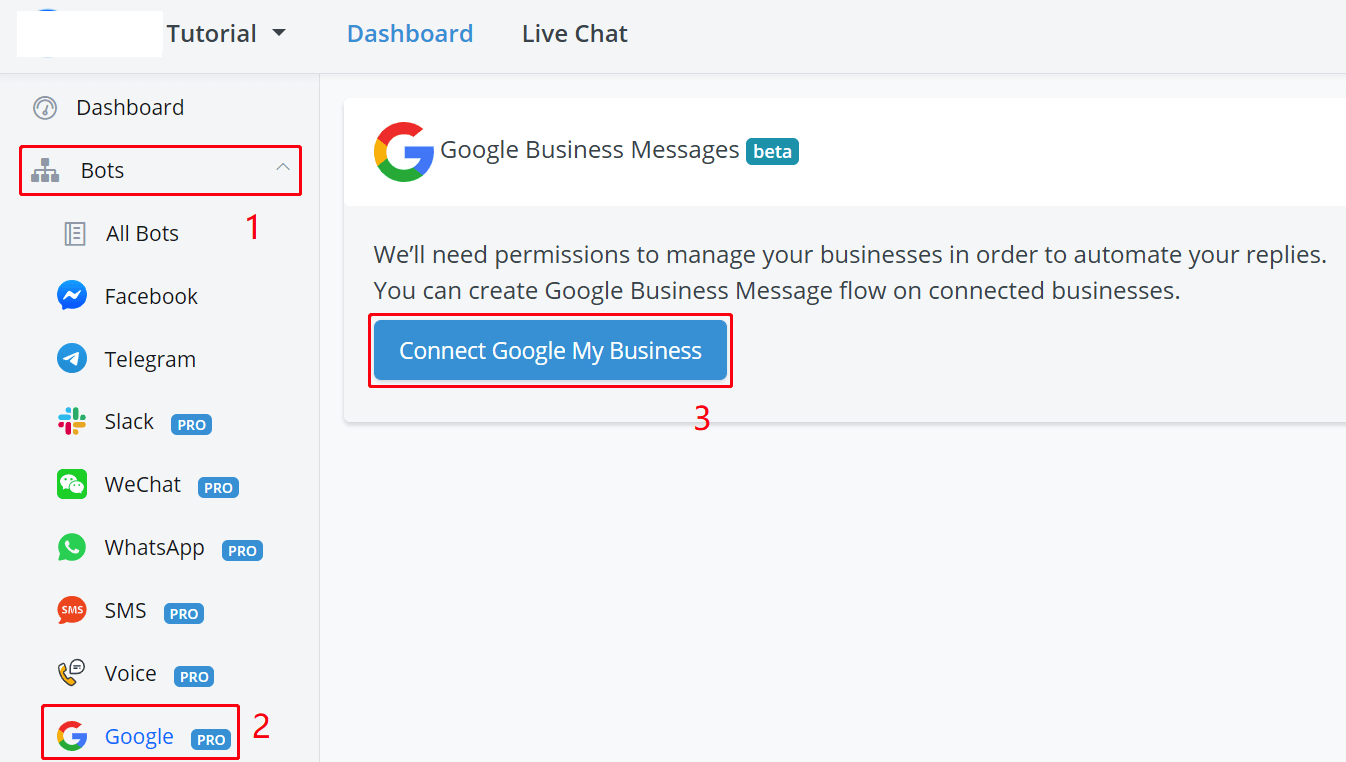Click the PRO badge beside Voice
Viewport: 1346px width, 762px height.
[194, 676]
